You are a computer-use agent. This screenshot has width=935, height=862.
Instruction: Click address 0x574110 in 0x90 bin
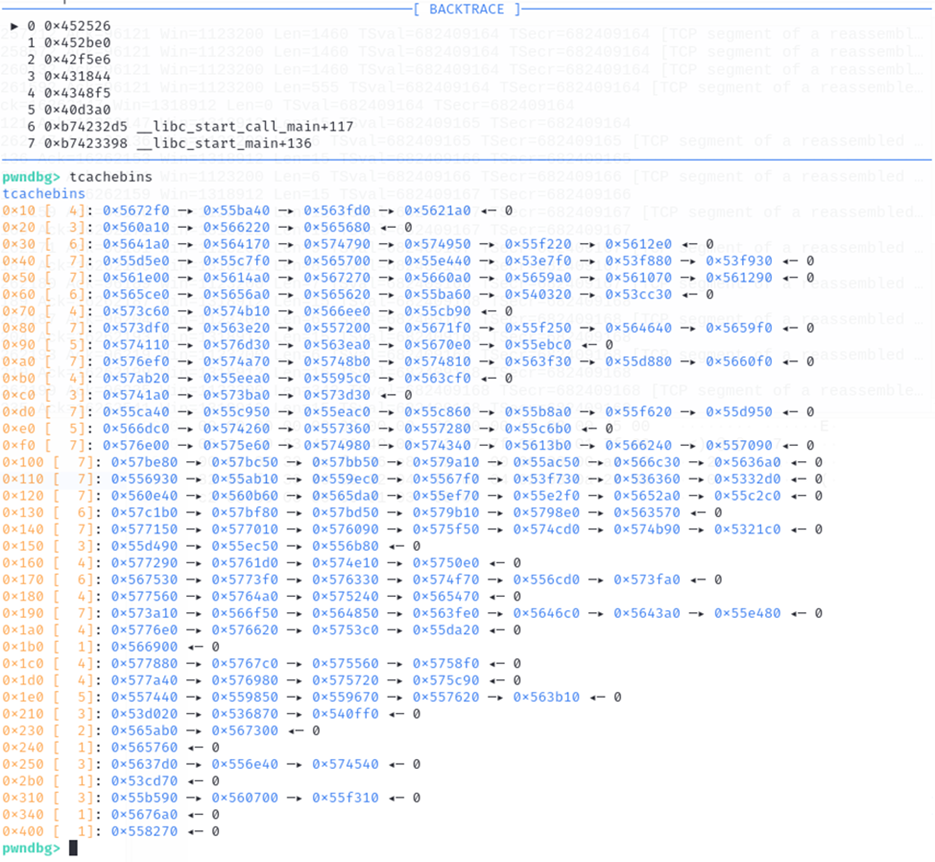point(136,345)
